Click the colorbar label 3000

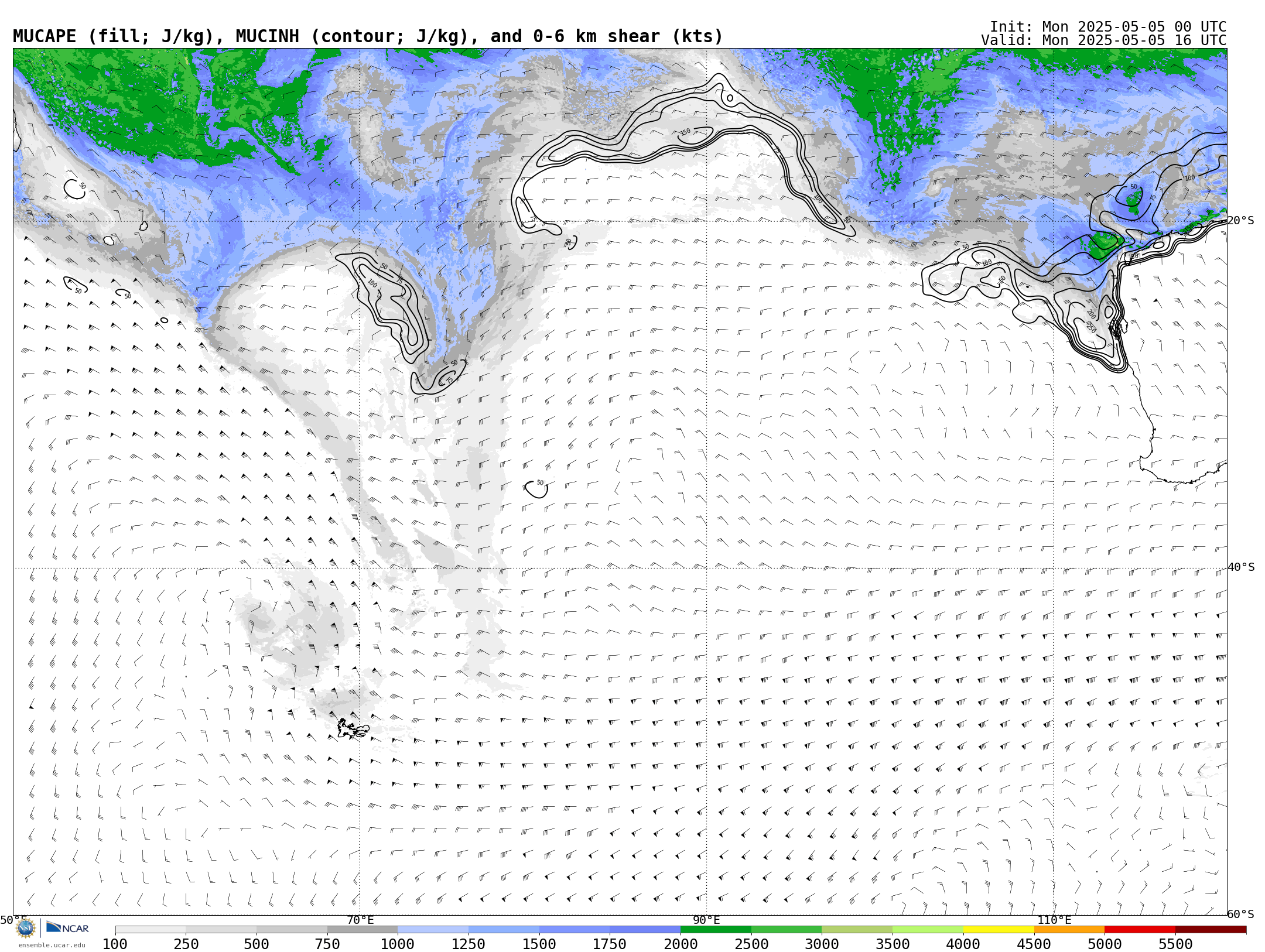822,944
